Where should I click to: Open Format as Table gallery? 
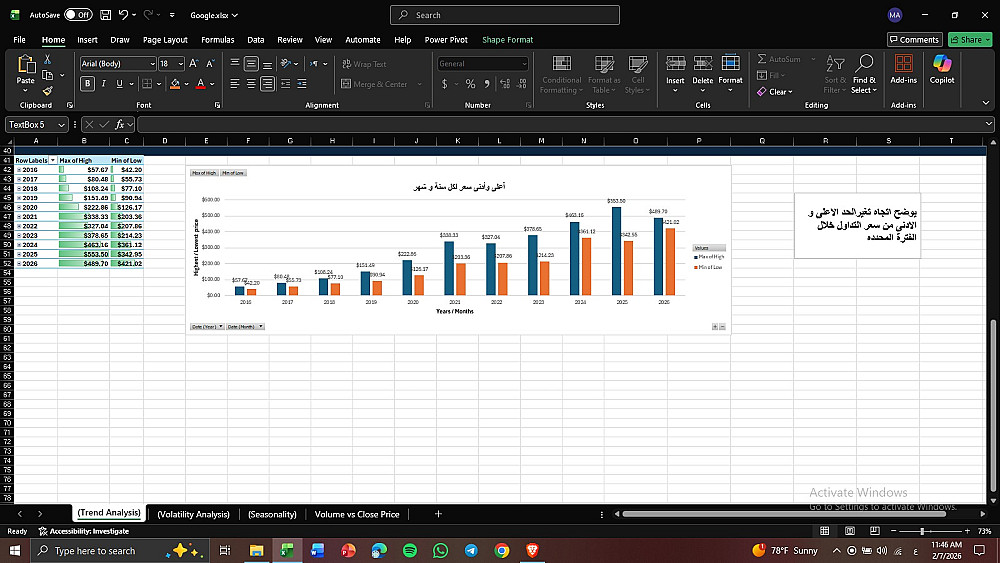[x=604, y=75]
